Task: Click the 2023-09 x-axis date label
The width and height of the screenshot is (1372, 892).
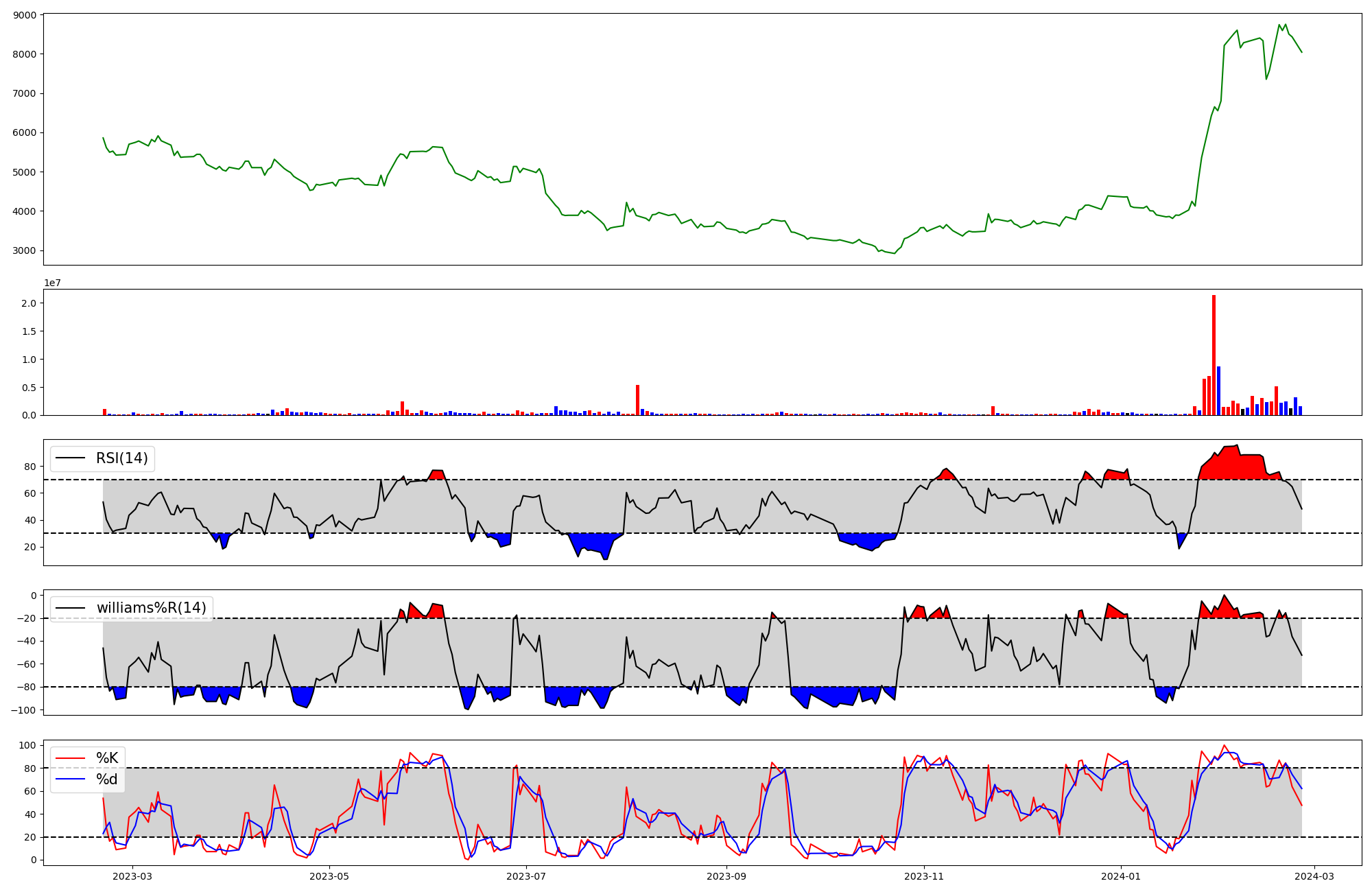Action: (726, 876)
